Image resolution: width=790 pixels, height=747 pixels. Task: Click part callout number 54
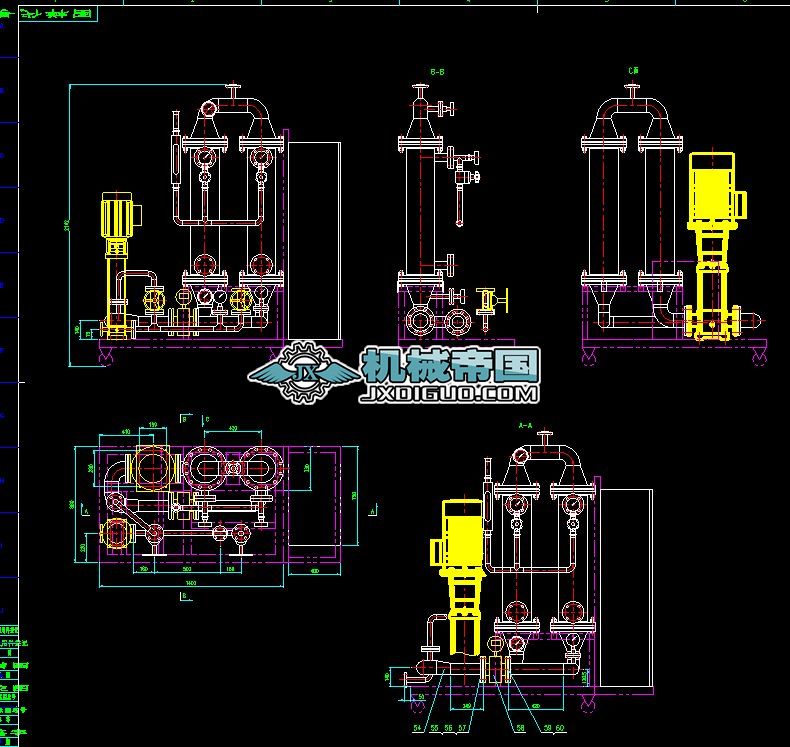coord(417,728)
